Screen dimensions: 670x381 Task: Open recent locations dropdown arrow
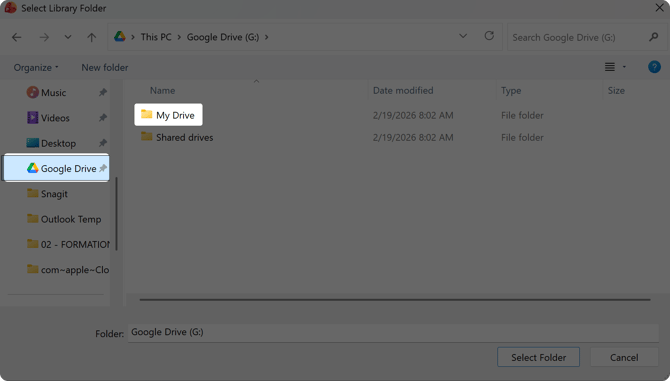(x=68, y=37)
